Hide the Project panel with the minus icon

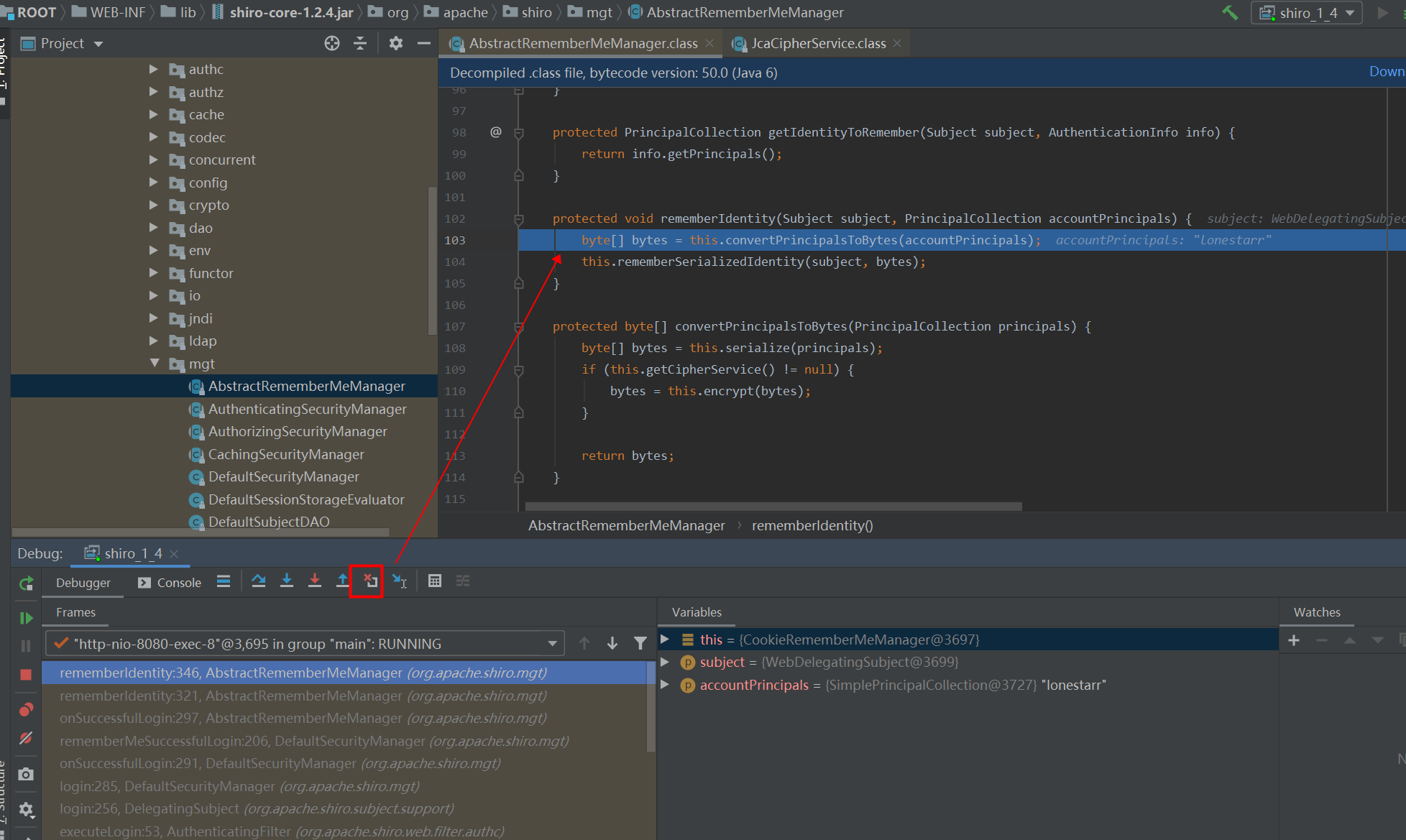tap(424, 43)
